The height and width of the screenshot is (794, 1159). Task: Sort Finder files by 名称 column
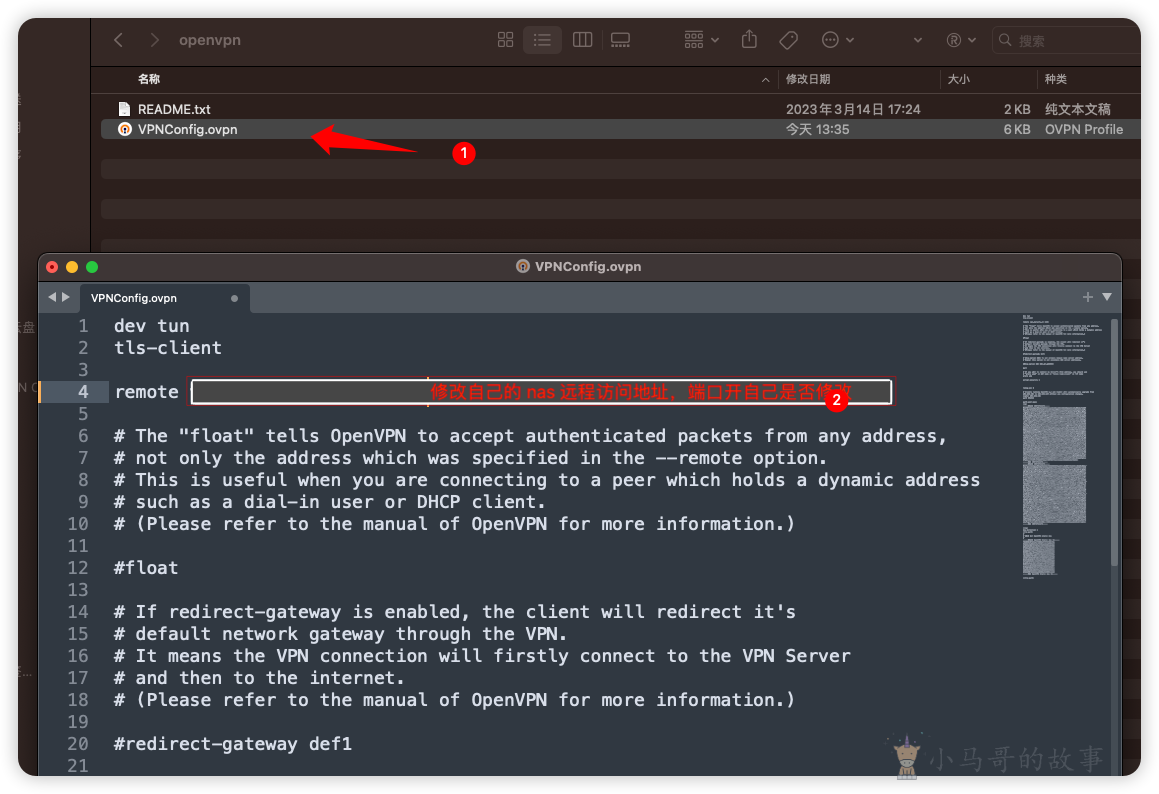click(x=149, y=79)
